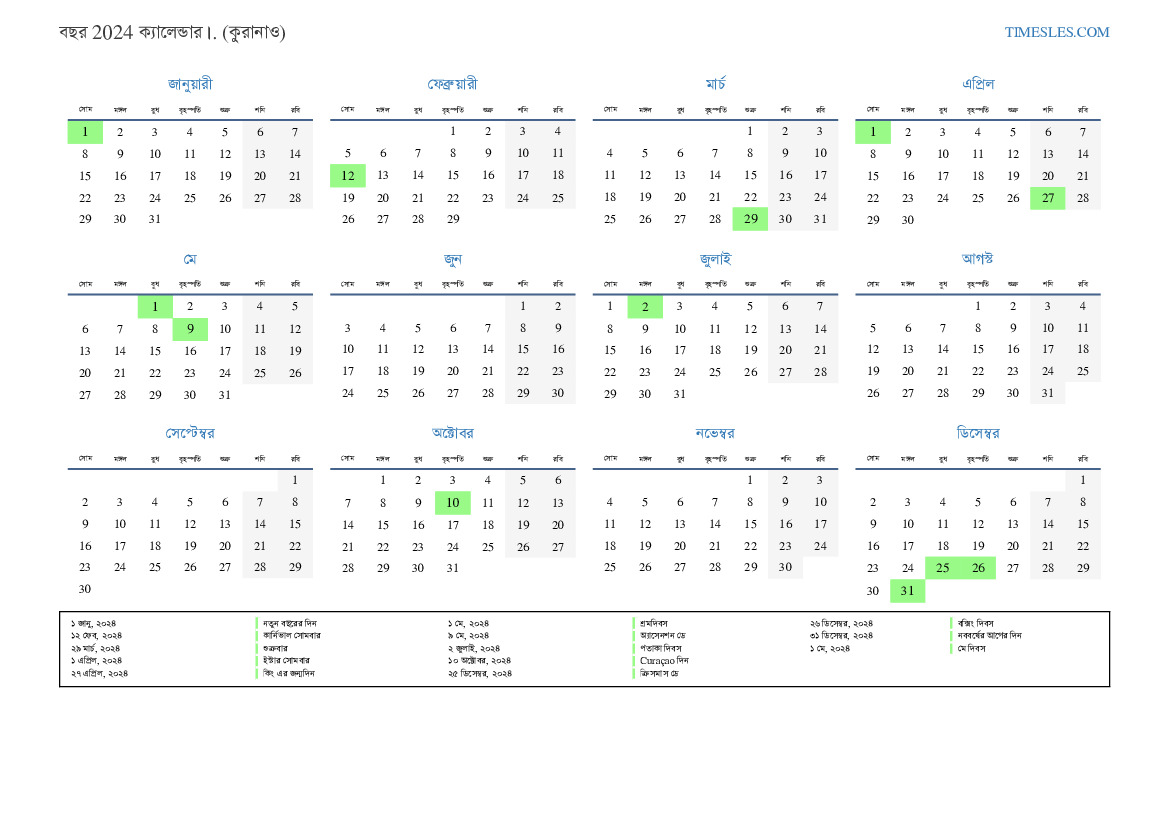
Task: Click date 31 in July
Action: [x=680, y=394]
